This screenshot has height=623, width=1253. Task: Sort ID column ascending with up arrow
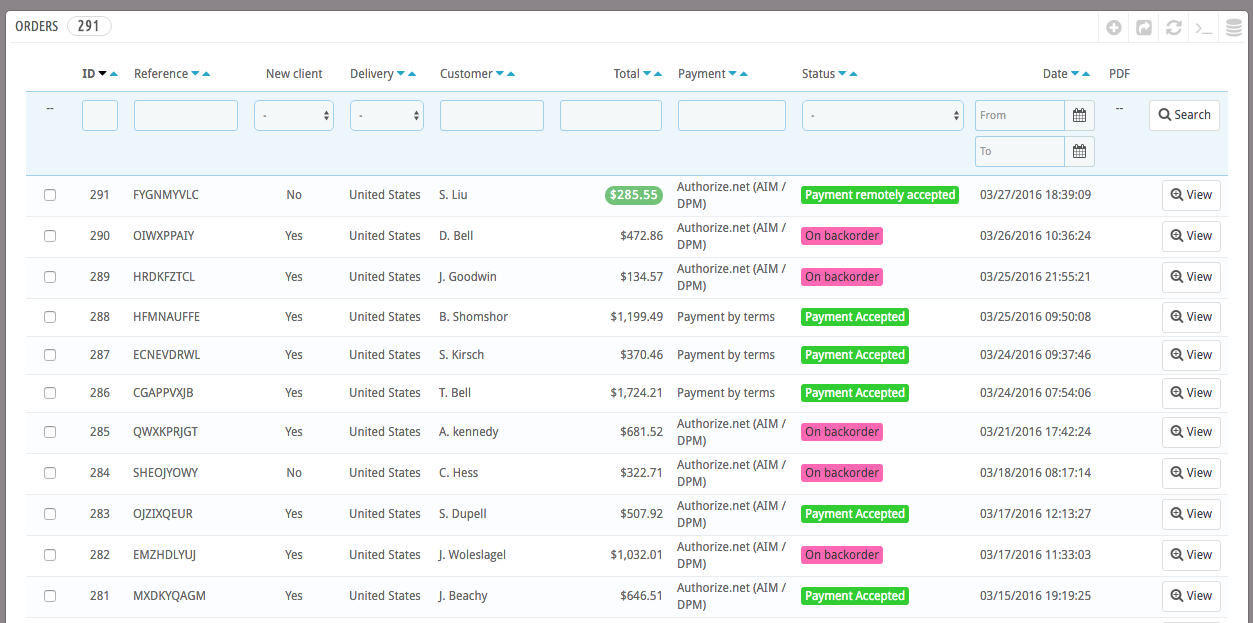tap(114, 74)
